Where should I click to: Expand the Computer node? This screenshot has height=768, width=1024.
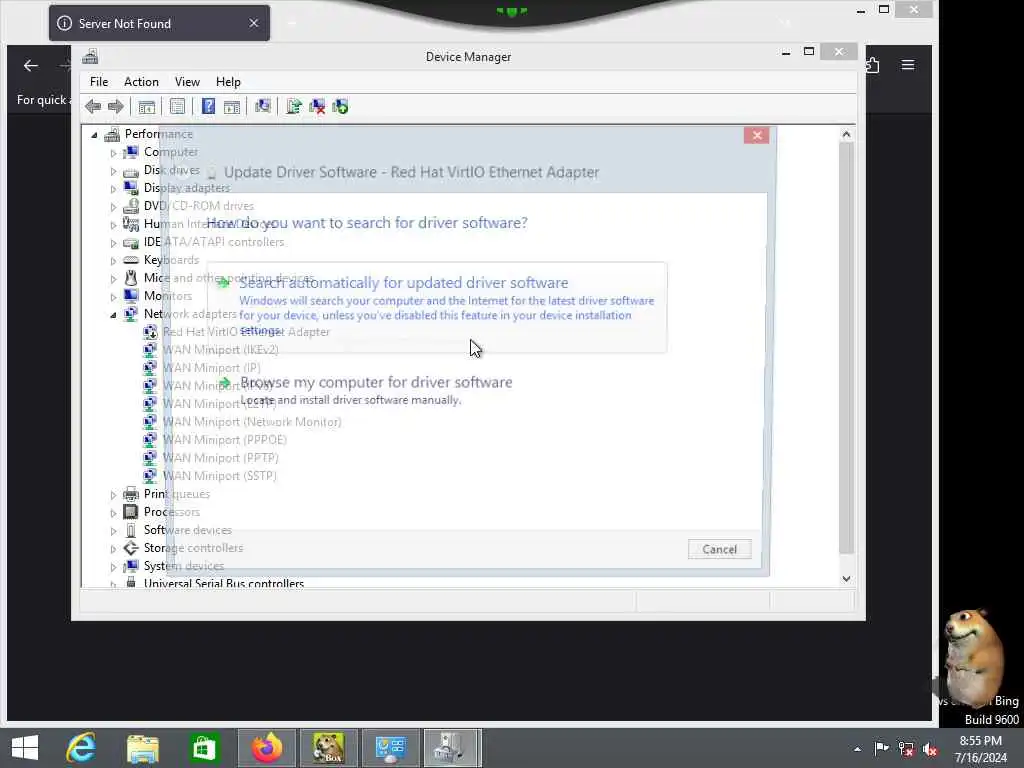point(114,153)
